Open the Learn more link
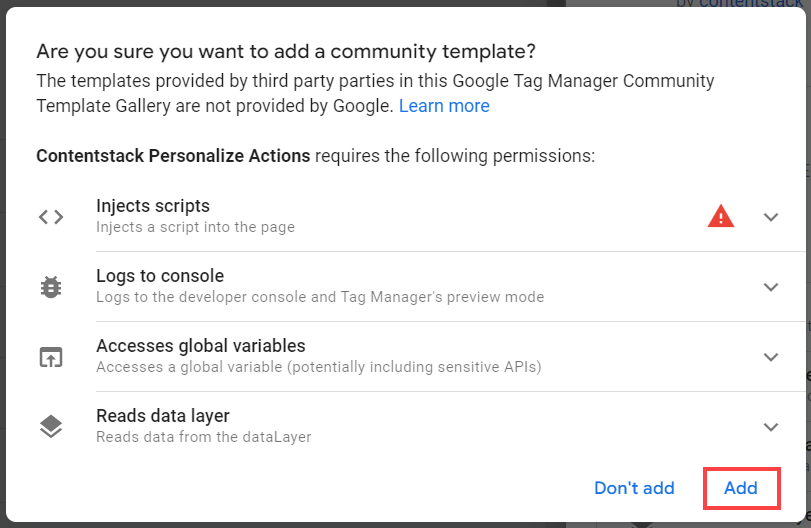 (444, 106)
